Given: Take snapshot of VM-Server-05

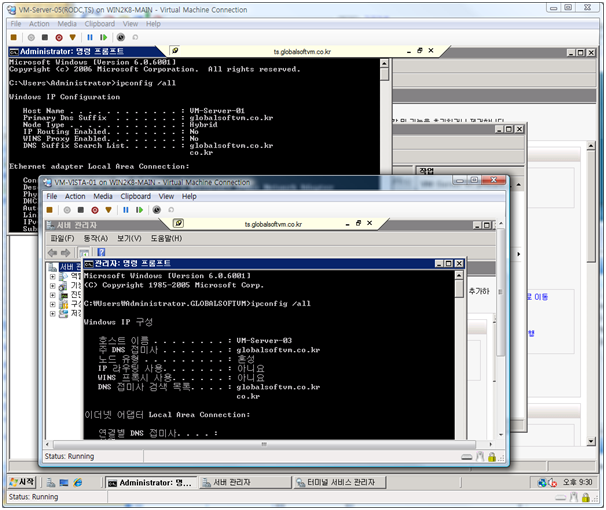Looking at the screenshot, I should click(121, 37).
